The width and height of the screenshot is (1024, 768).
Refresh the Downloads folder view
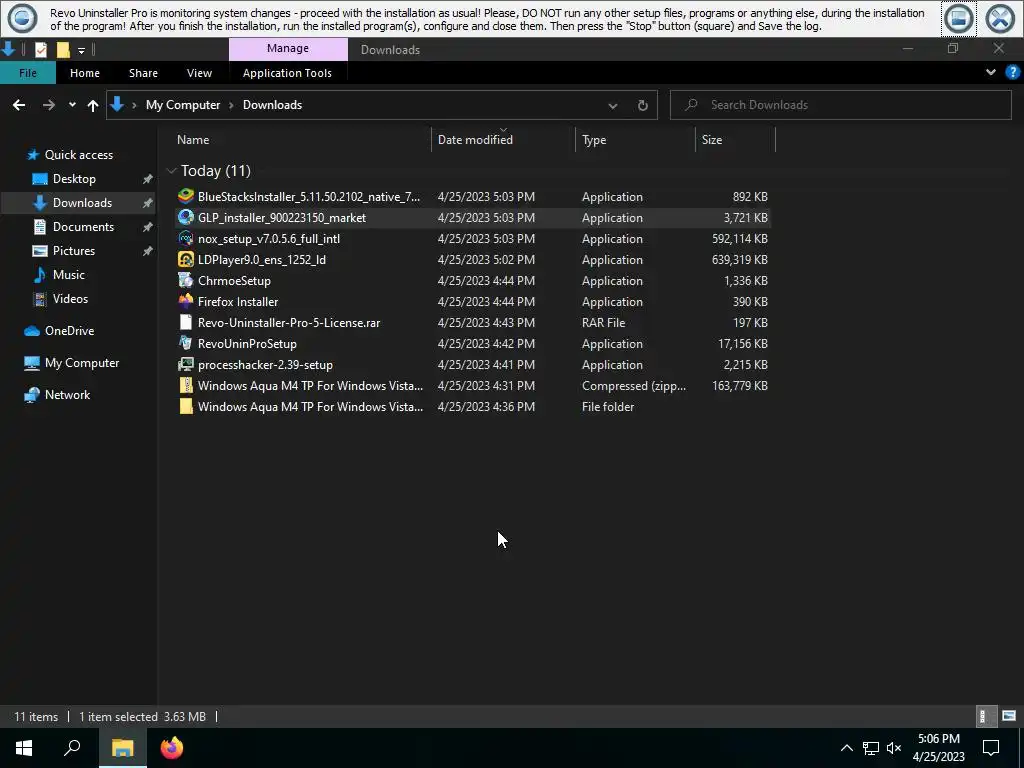tap(643, 105)
